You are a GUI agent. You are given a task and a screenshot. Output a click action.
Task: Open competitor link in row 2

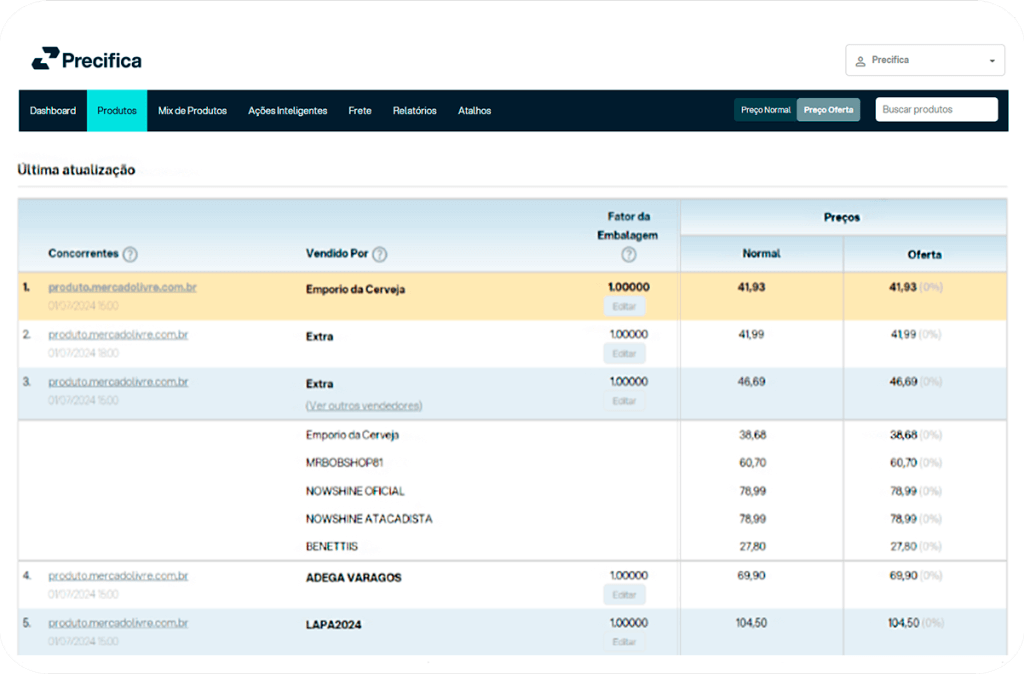pyautogui.click(x=118, y=334)
